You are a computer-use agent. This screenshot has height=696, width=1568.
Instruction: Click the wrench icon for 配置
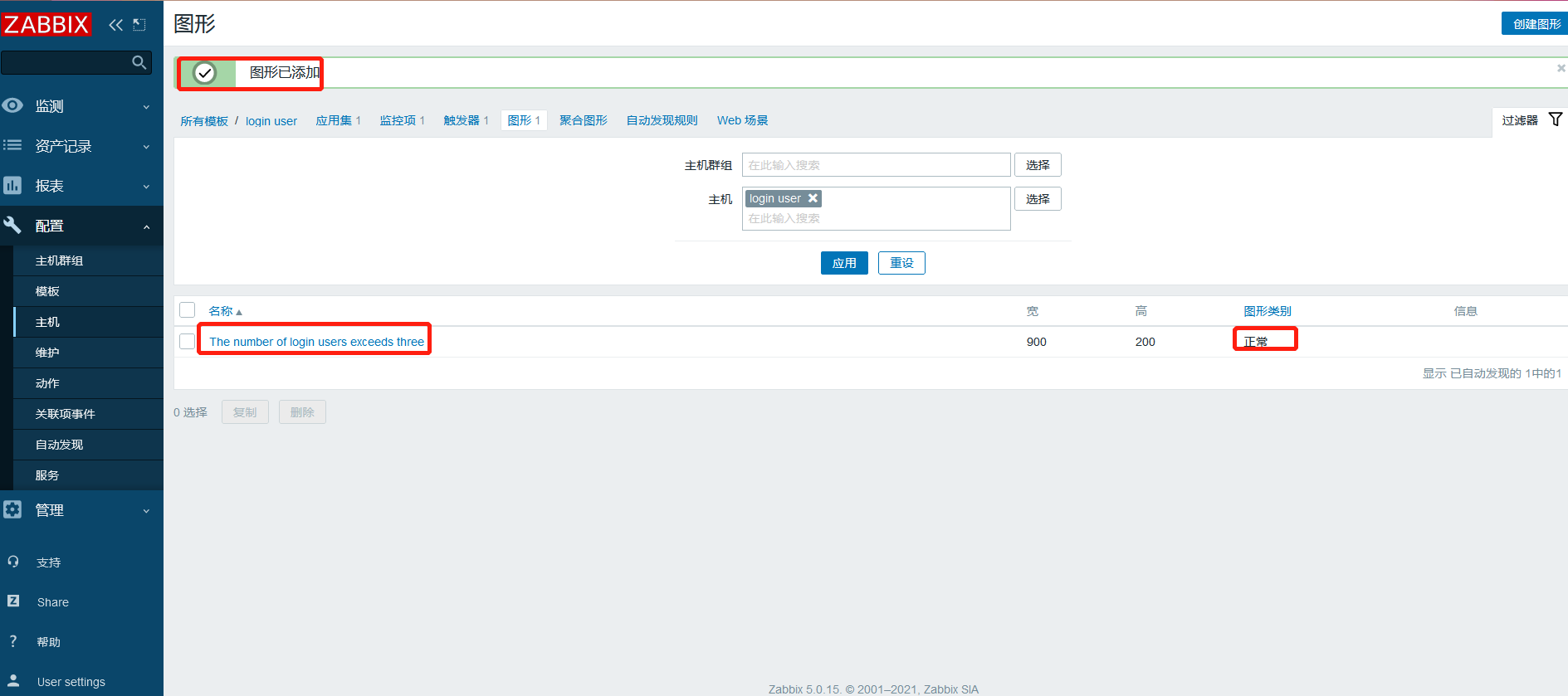tap(12, 225)
